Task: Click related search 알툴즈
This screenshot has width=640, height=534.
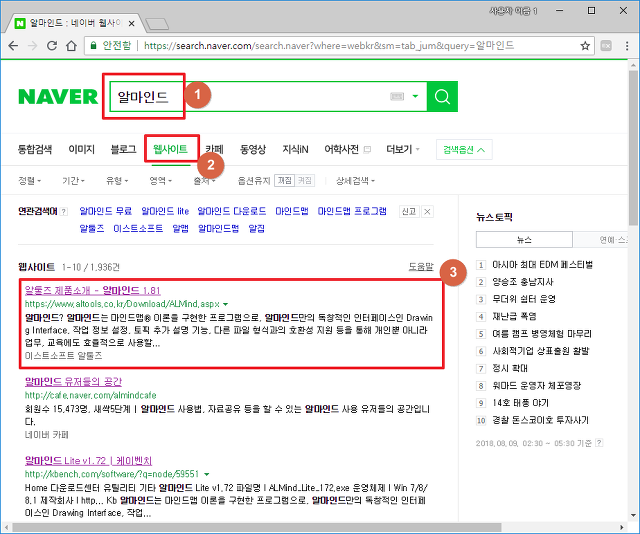Action: click(x=91, y=228)
